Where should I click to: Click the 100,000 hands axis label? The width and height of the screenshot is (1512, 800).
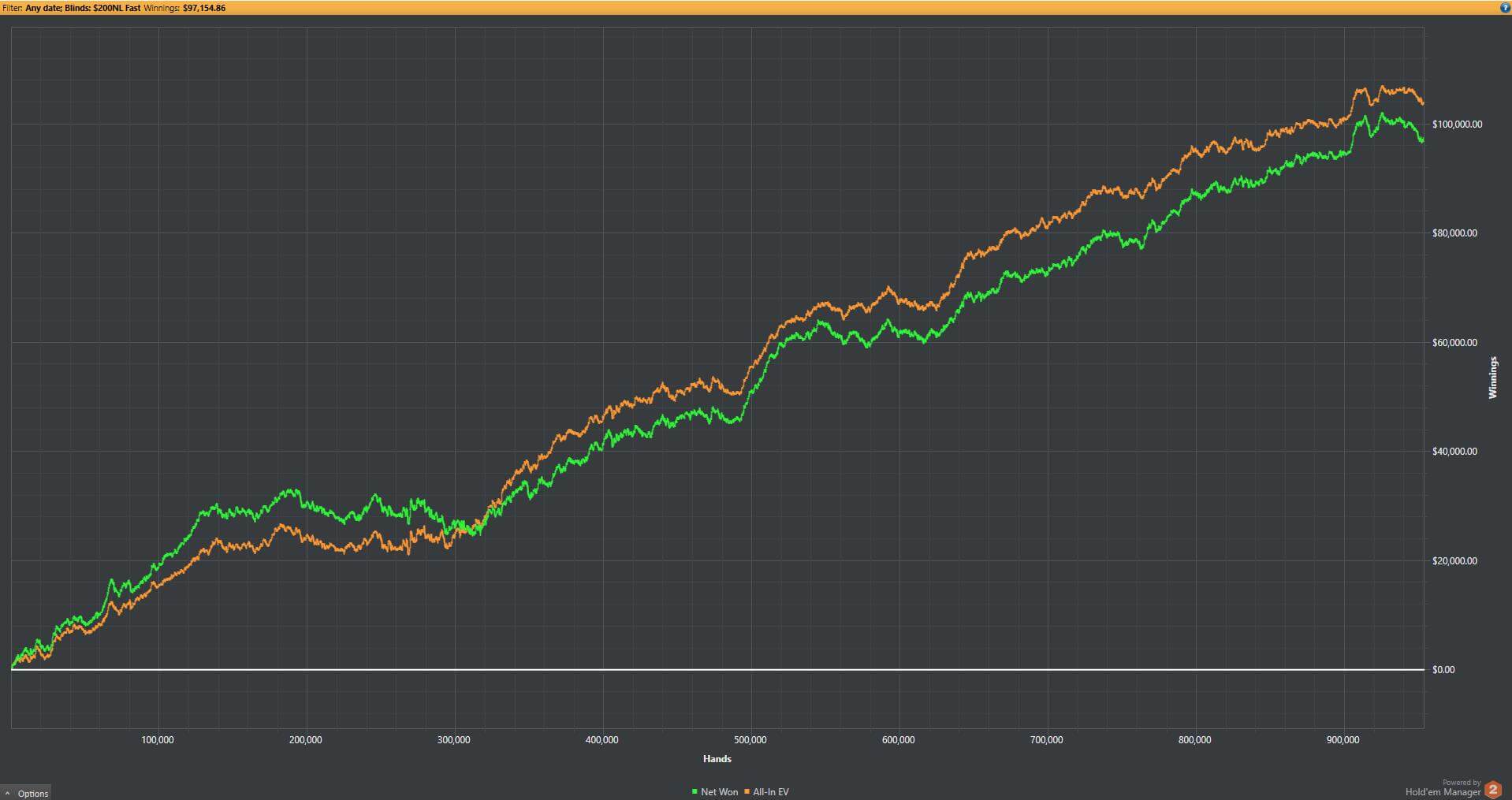pos(158,739)
